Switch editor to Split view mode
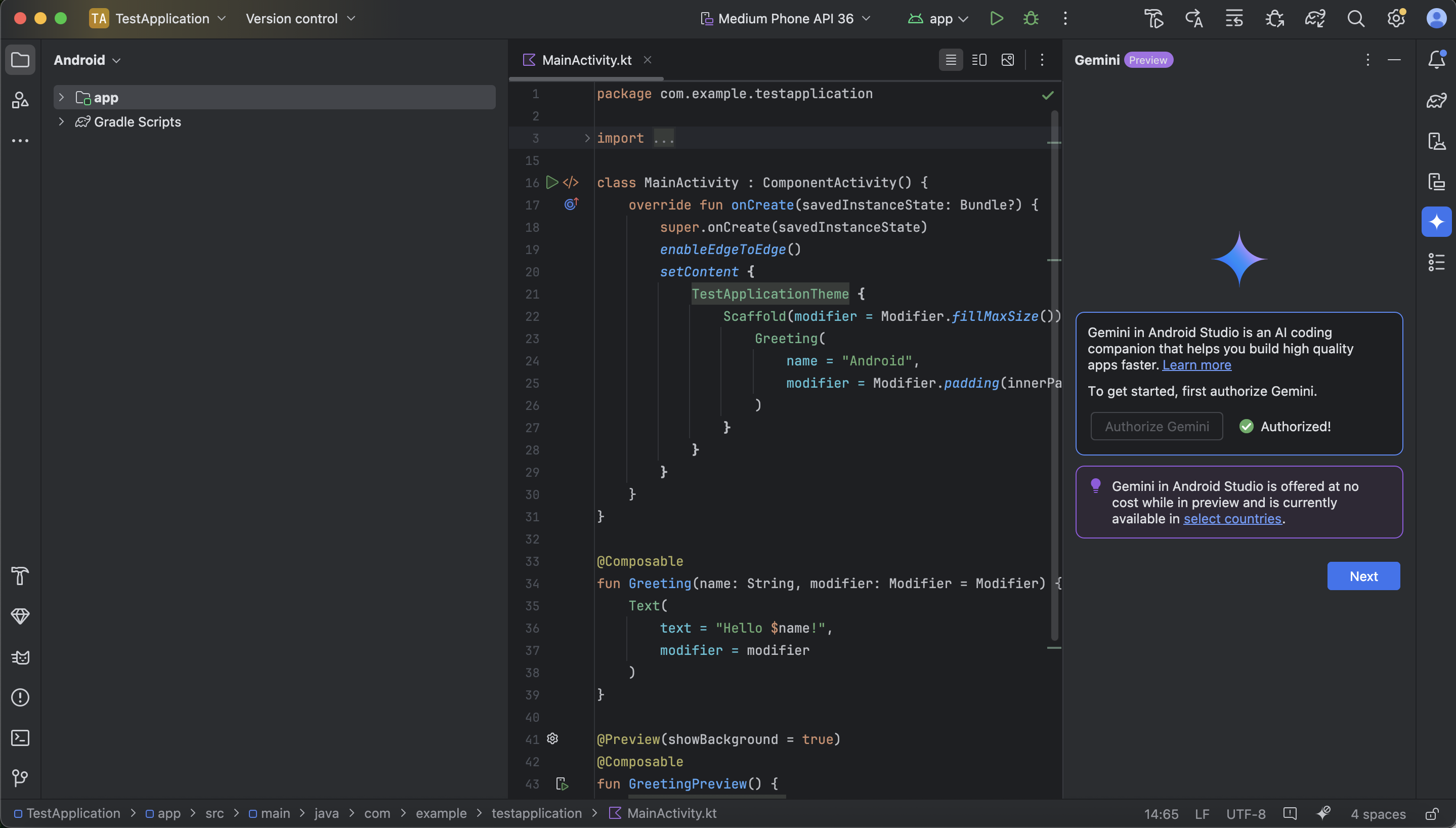This screenshot has width=1456, height=828. click(x=979, y=60)
